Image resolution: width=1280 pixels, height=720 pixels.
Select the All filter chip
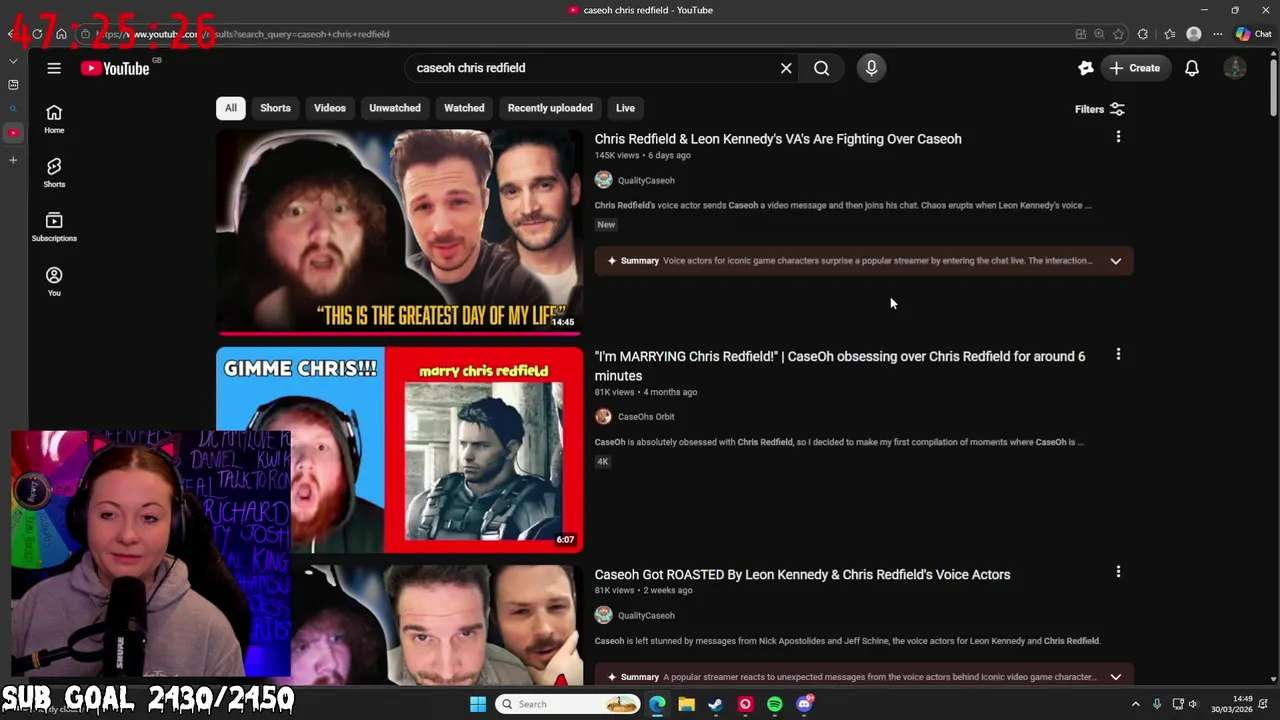coord(231,108)
